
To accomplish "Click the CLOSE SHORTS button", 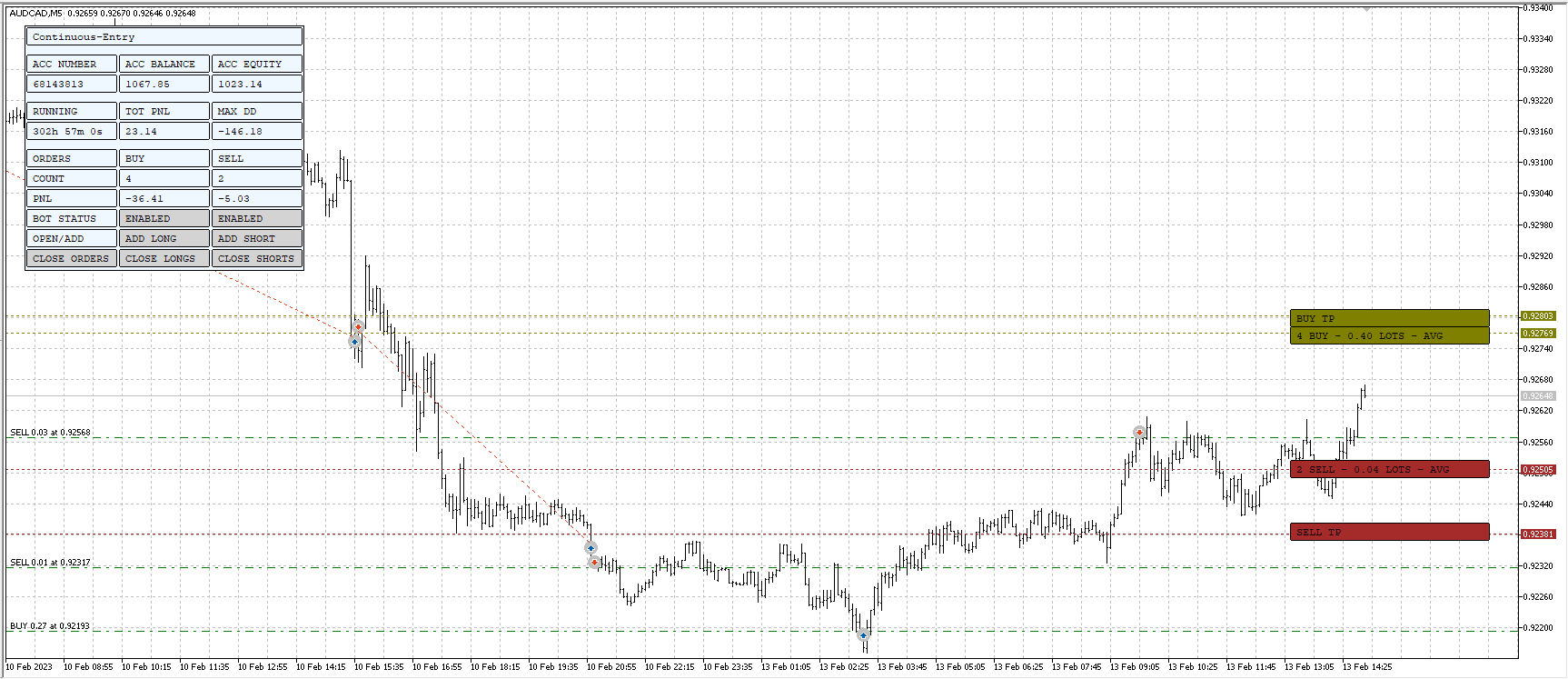I will (x=257, y=259).
